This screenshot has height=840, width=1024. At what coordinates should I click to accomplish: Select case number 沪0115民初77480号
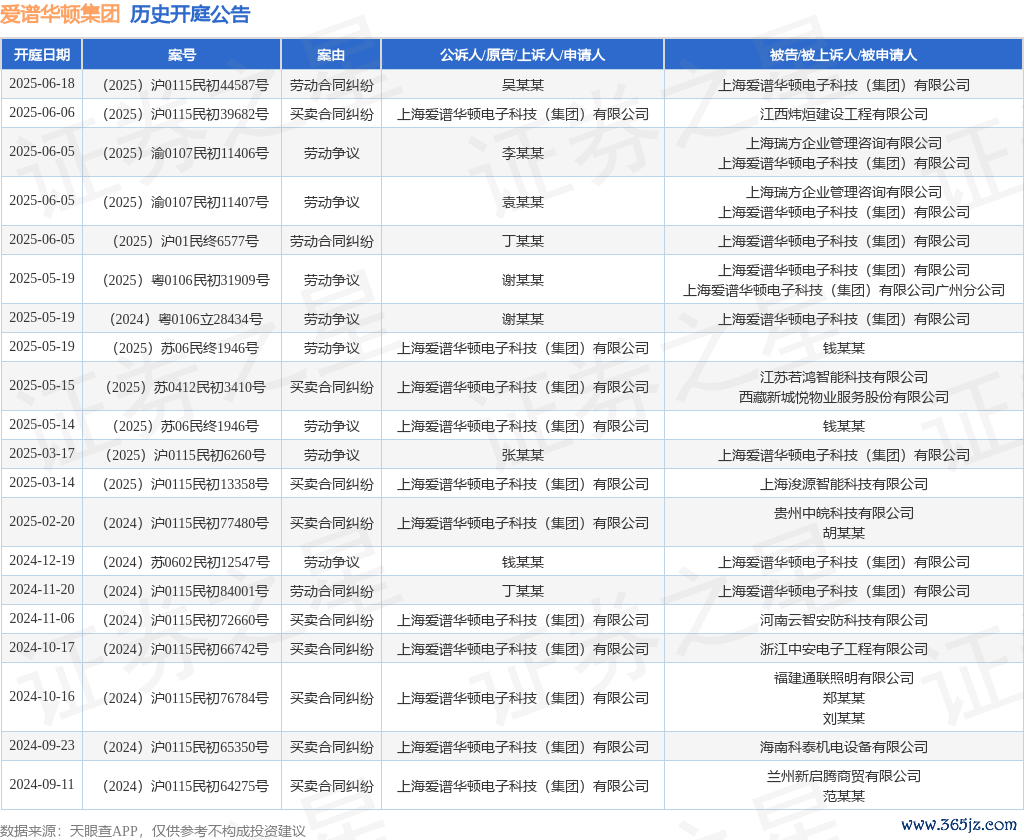click(x=185, y=523)
